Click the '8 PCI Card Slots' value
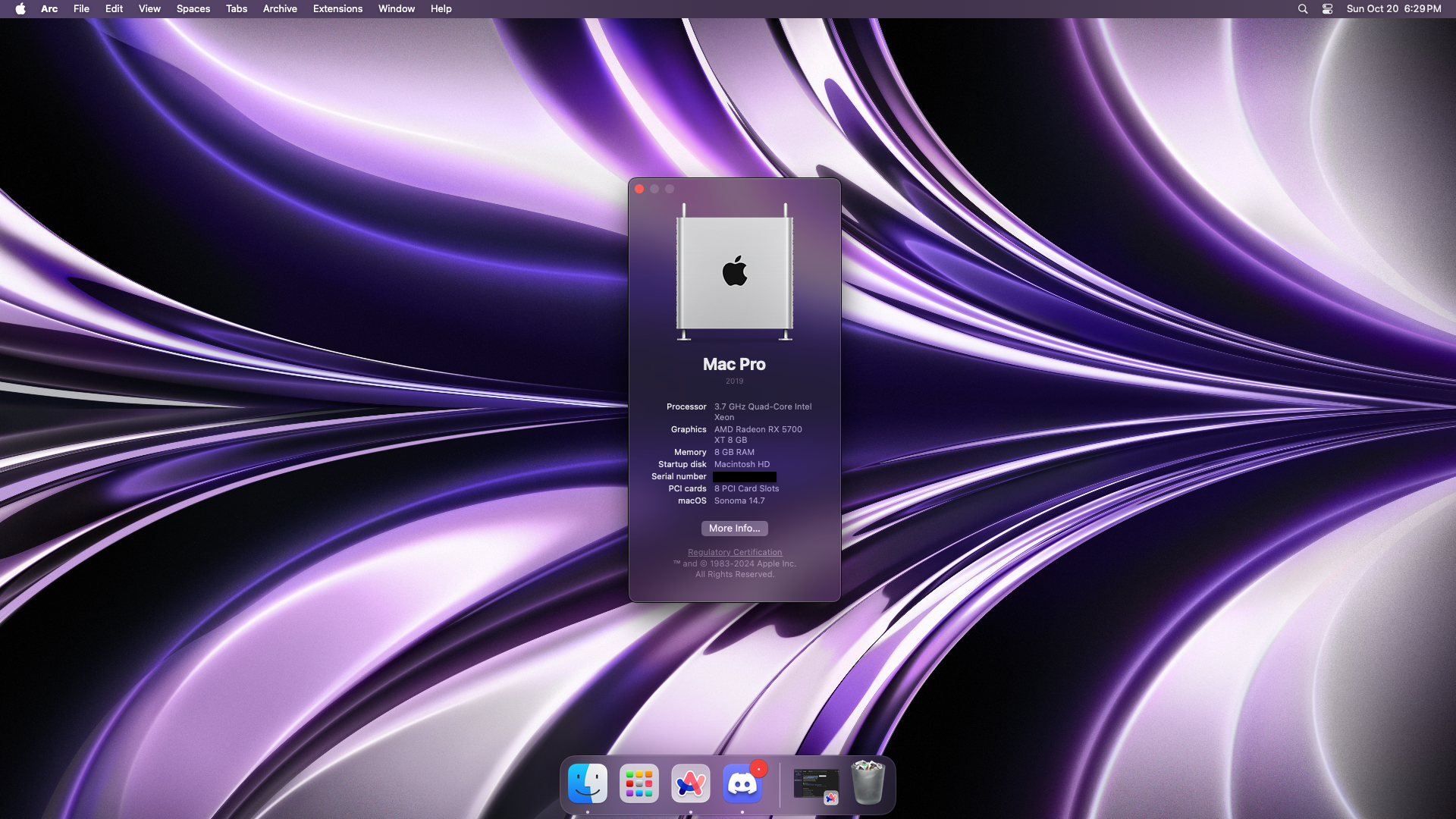The height and width of the screenshot is (819, 1456). 746,488
